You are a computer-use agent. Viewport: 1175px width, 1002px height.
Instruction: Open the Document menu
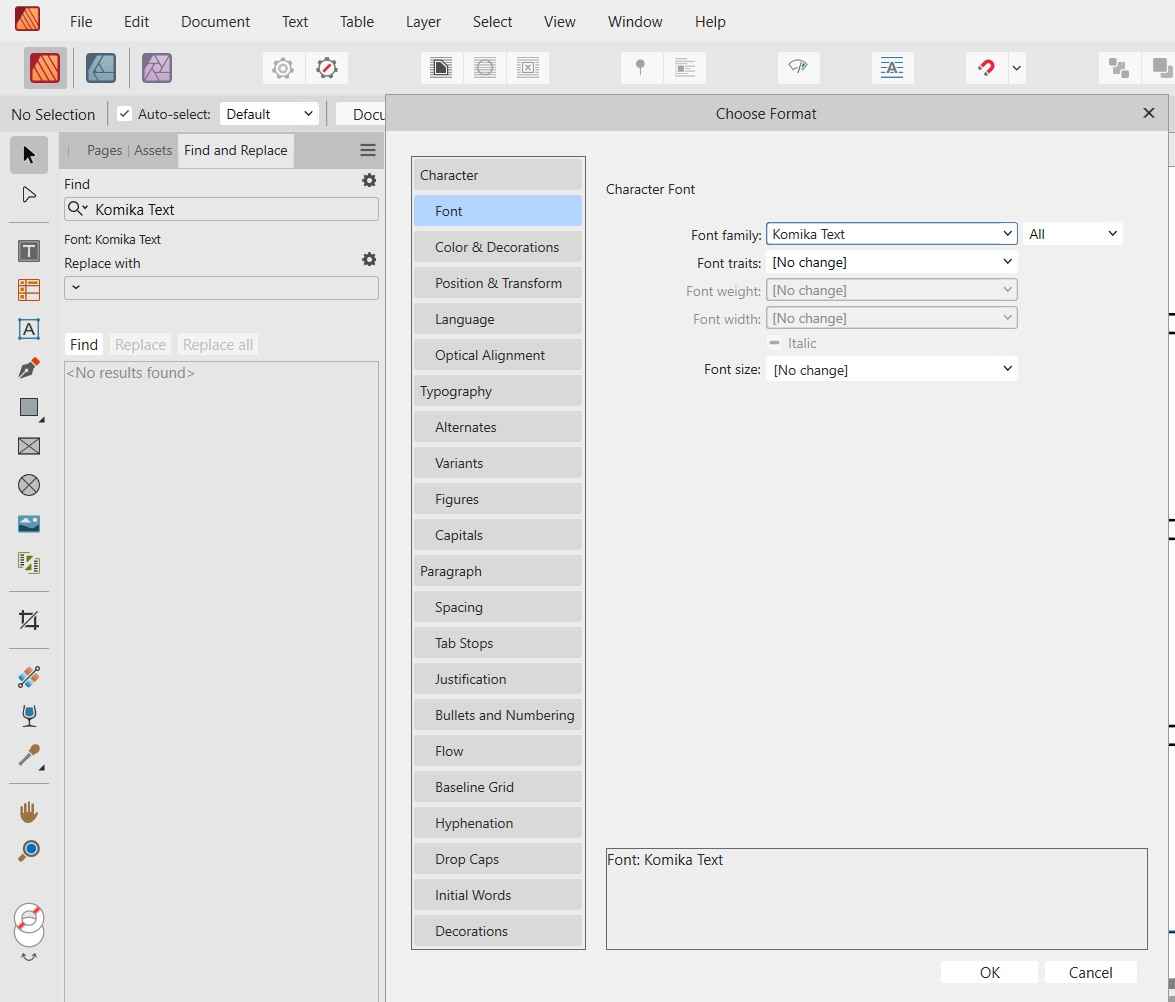(215, 22)
